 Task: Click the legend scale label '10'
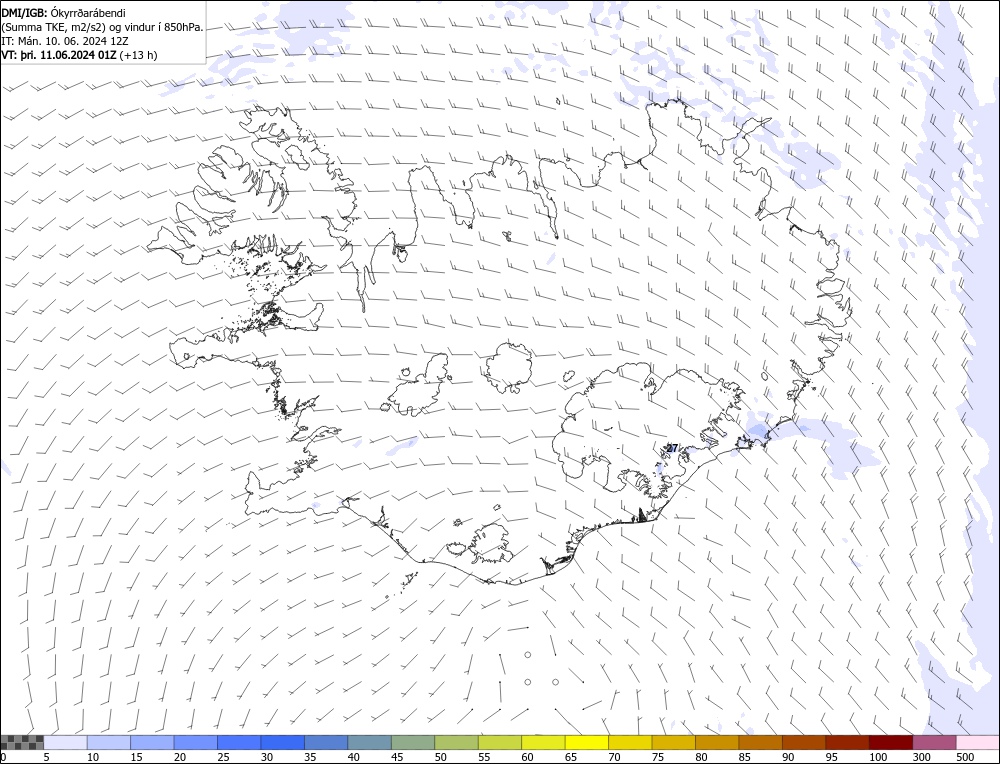point(93,757)
